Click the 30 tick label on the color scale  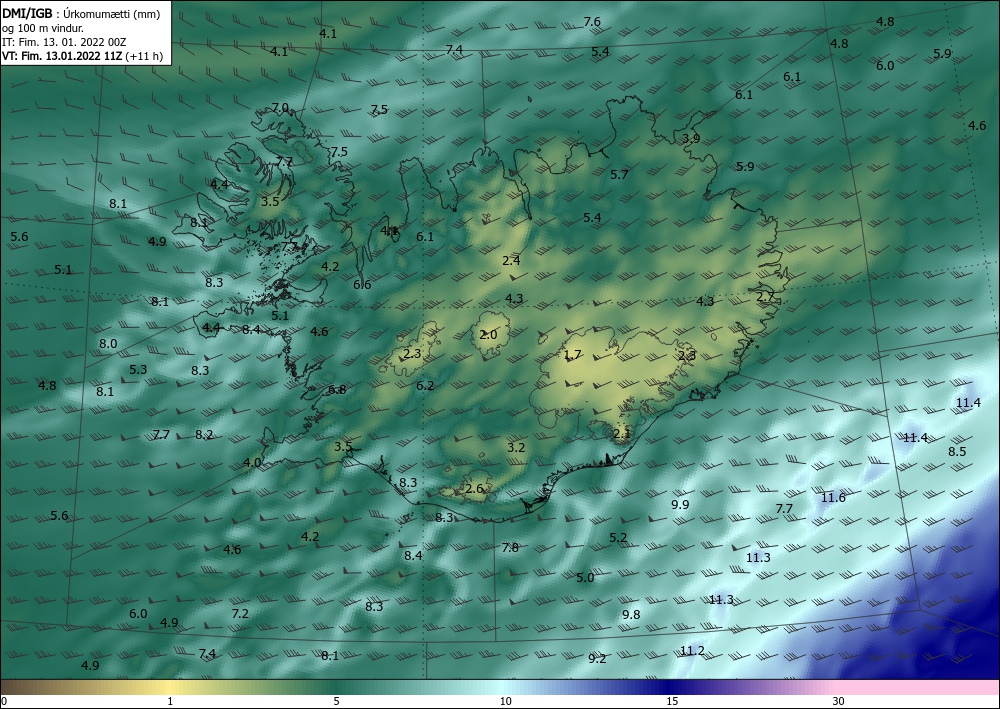[x=838, y=701]
